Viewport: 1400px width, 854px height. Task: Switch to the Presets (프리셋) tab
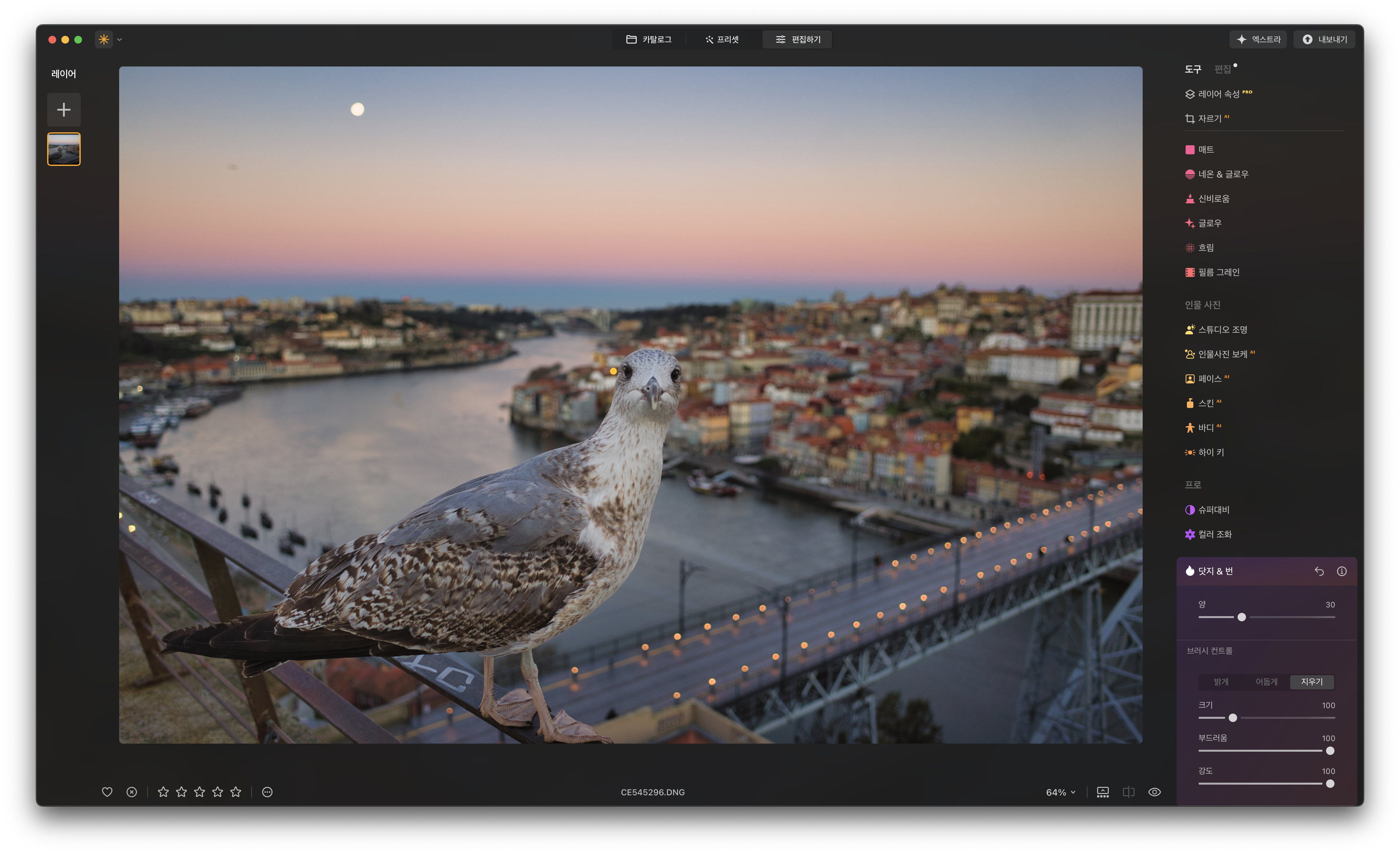[x=722, y=39]
